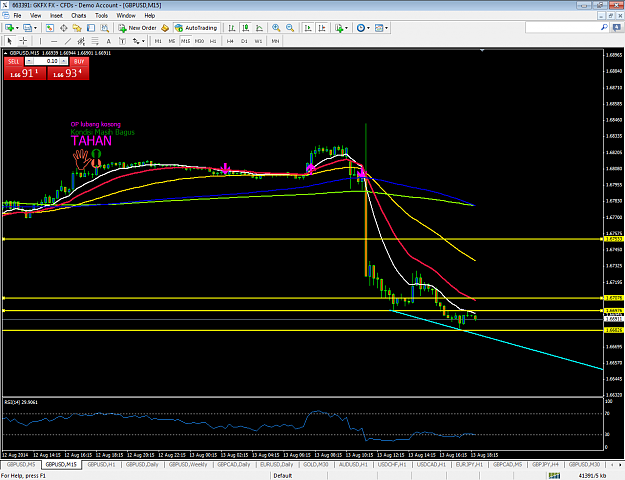
Task: Open the Window menu
Action: click(x=126, y=16)
